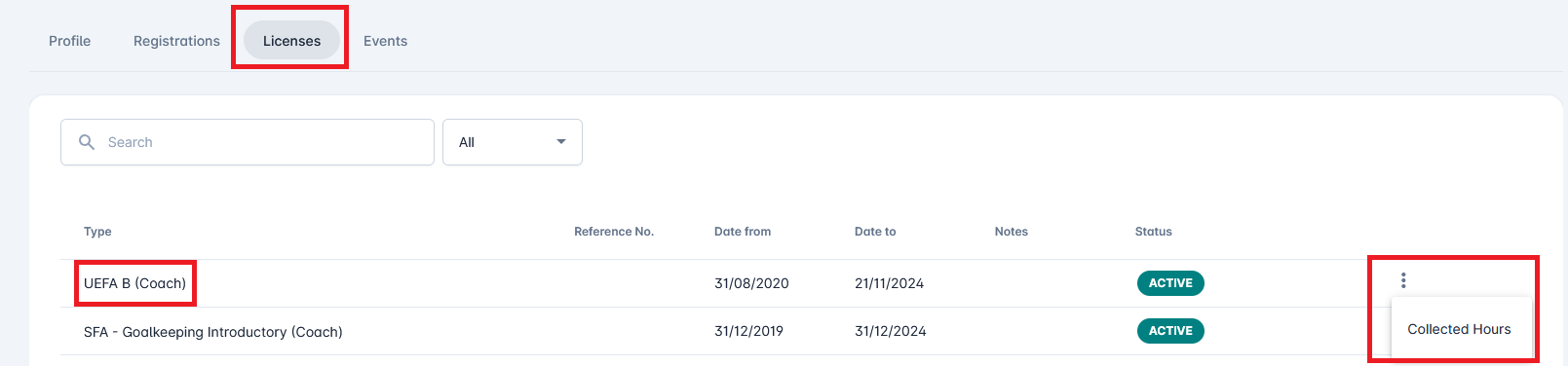The height and width of the screenshot is (366, 1568).
Task: Expand the All filter dropdown arrow
Action: (x=561, y=142)
